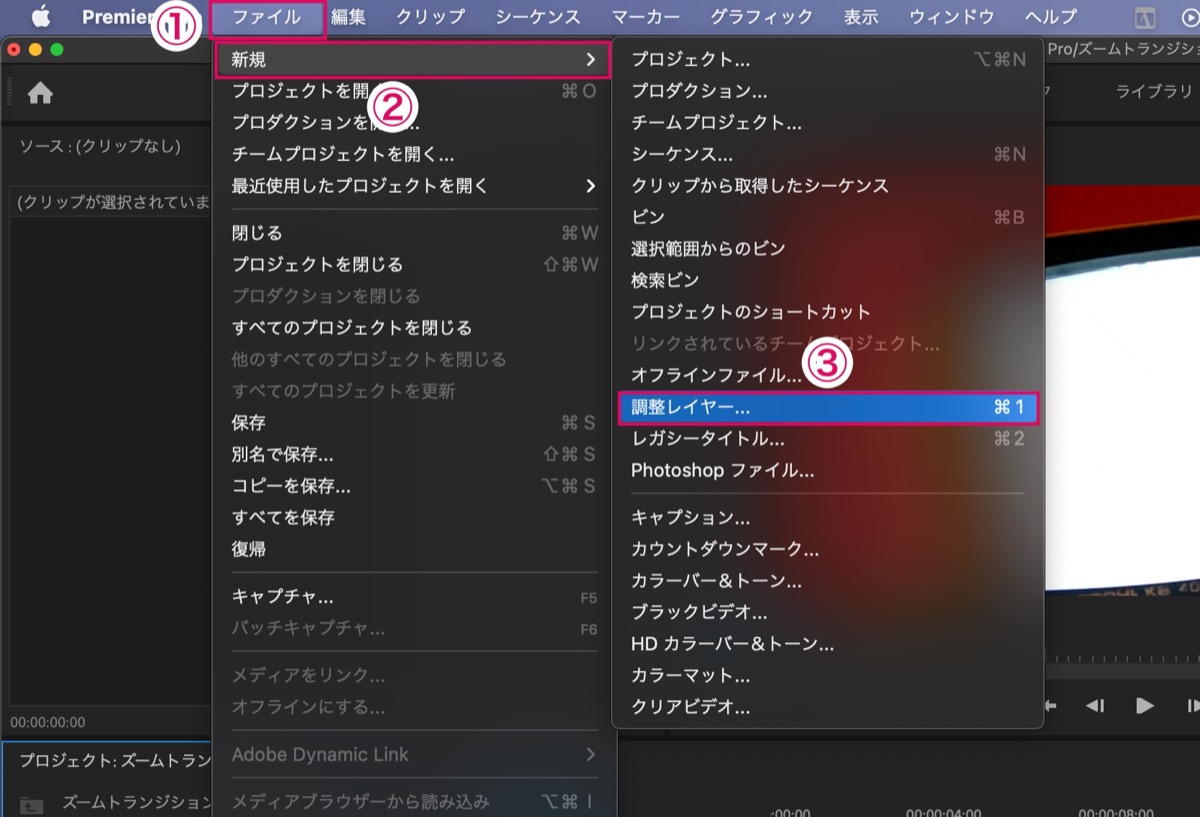
Task: Select キャプション...
Action: pyautogui.click(x=828, y=518)
